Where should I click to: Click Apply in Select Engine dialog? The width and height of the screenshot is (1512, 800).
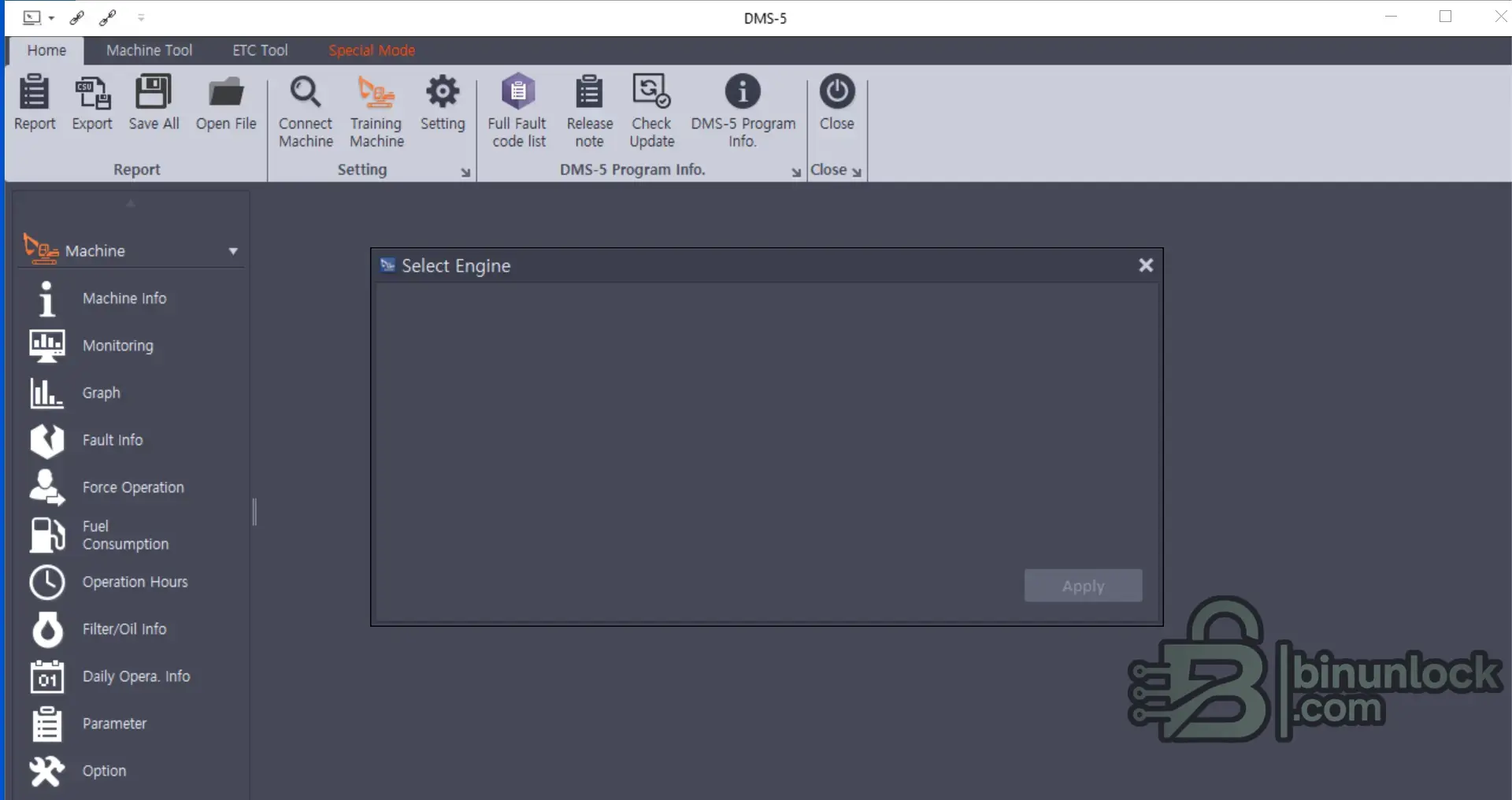[x=1083, y=586]
